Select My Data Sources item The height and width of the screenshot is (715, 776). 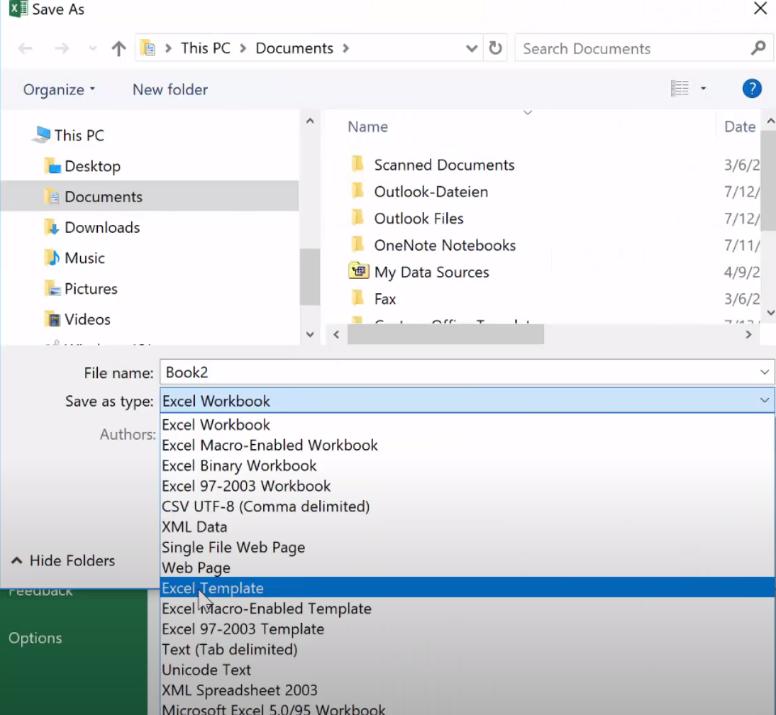431,272
